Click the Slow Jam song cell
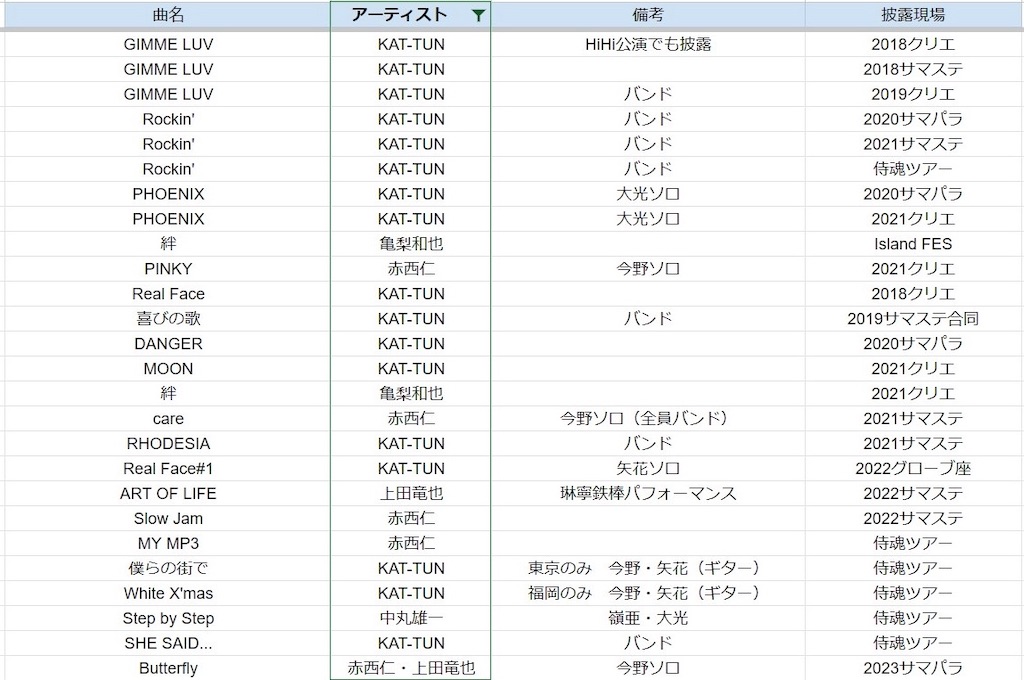Screen dimensions: 1024x680 (168, 519)
